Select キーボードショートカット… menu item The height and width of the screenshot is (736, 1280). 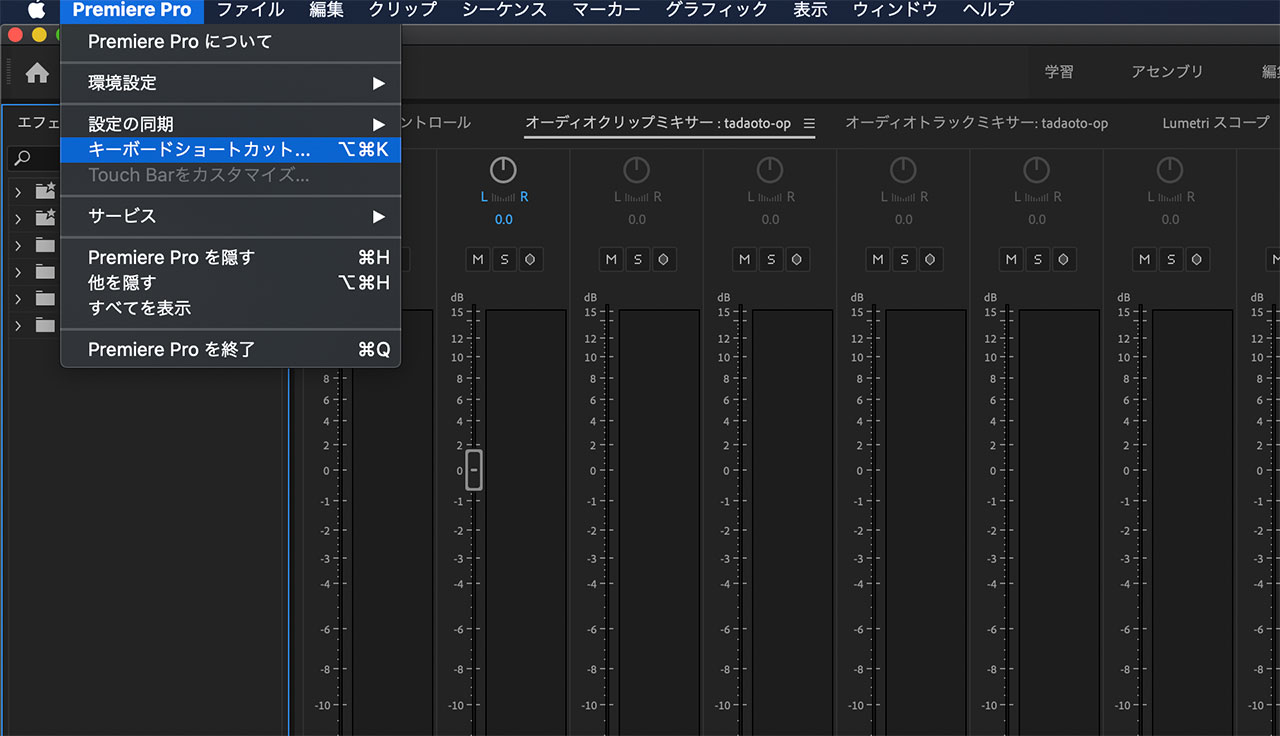(230, 150)
